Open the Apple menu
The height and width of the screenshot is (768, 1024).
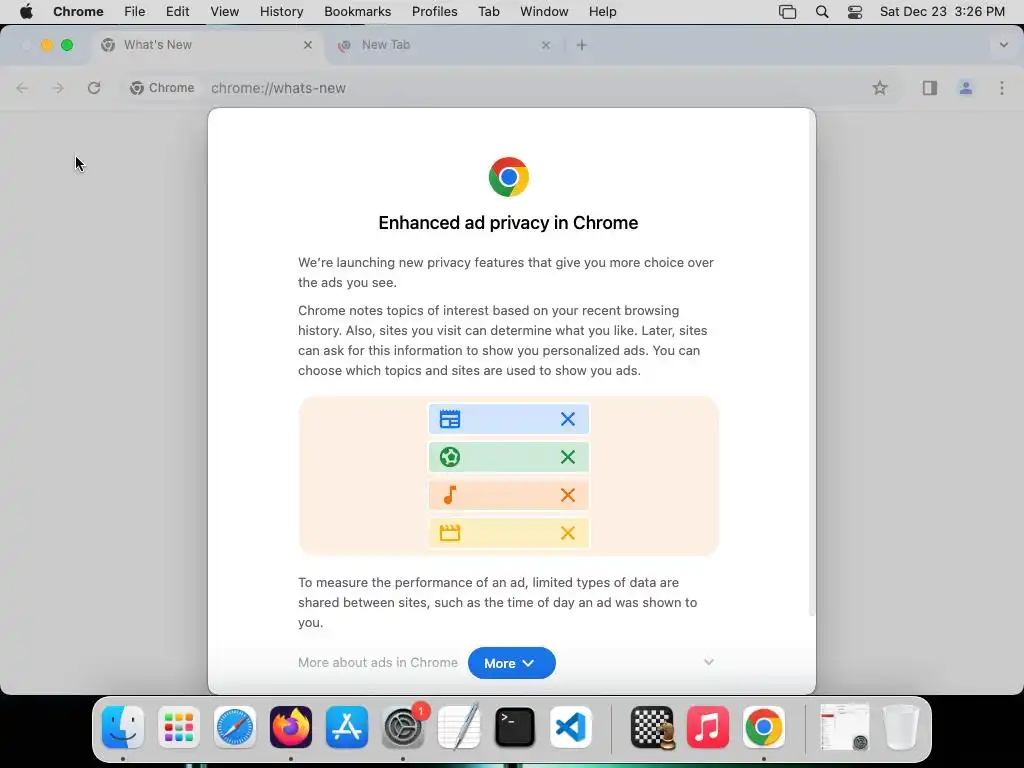pyautogui.click(x=26, y=12)
